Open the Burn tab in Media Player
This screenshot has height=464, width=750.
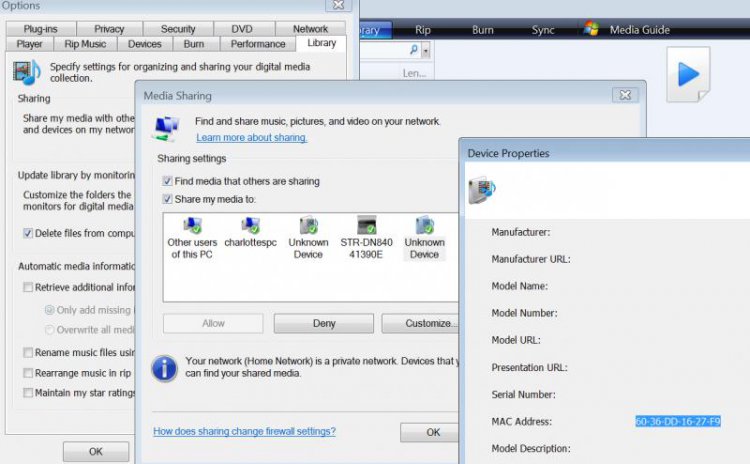pos(483,30)
